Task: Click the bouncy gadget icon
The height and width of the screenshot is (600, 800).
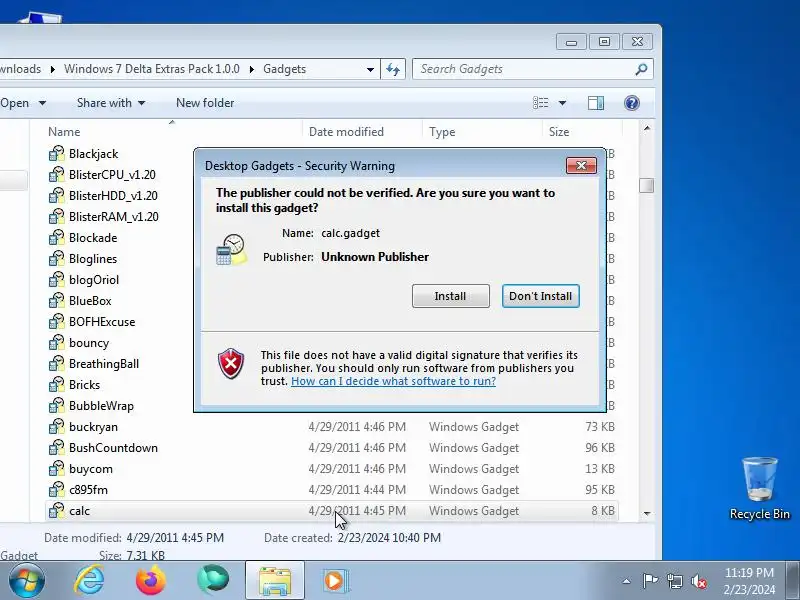Action: click(57, 343)
